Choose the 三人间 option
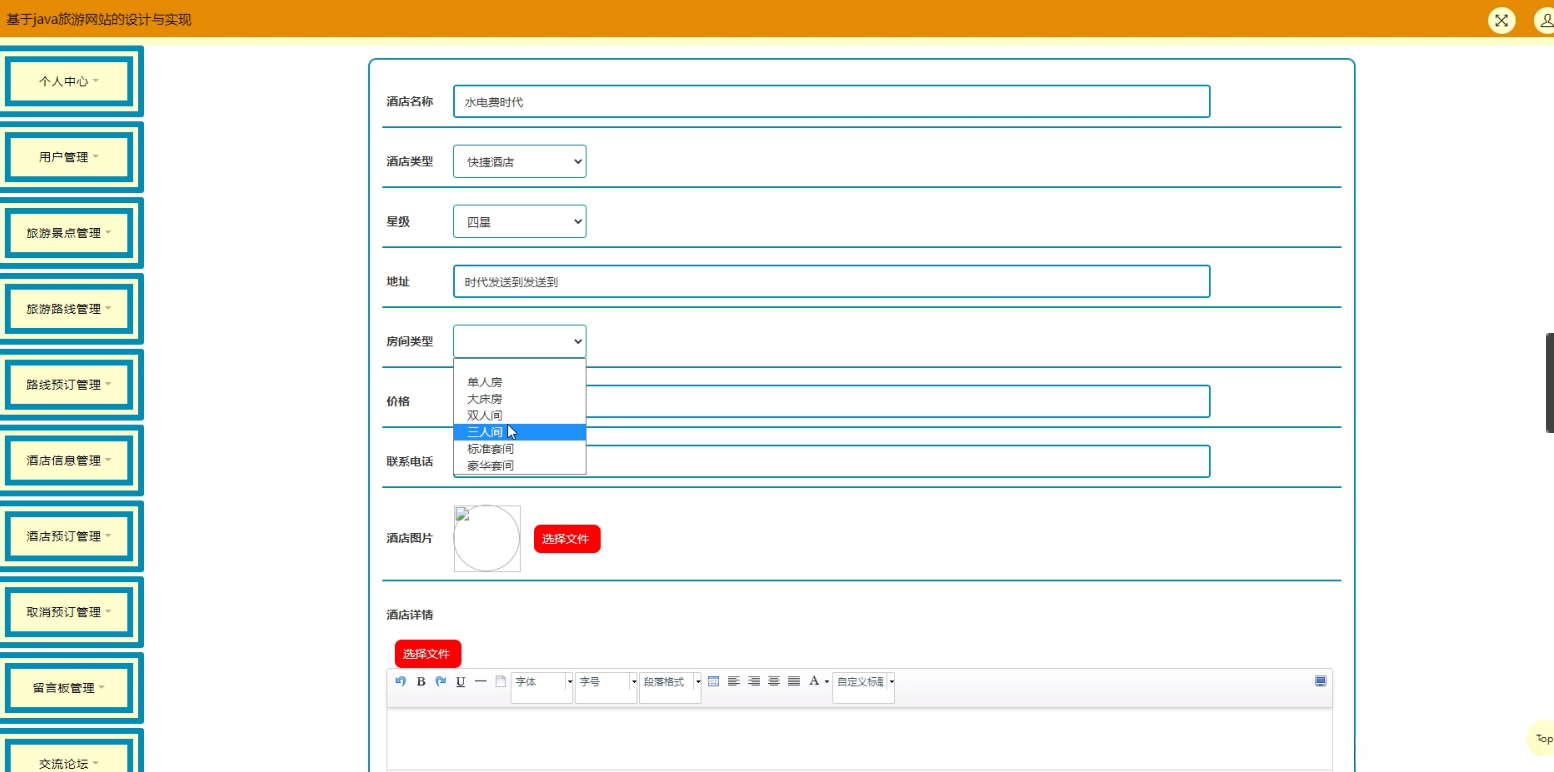This screenshot has height=772, width=1554. (x=520, y=432)
